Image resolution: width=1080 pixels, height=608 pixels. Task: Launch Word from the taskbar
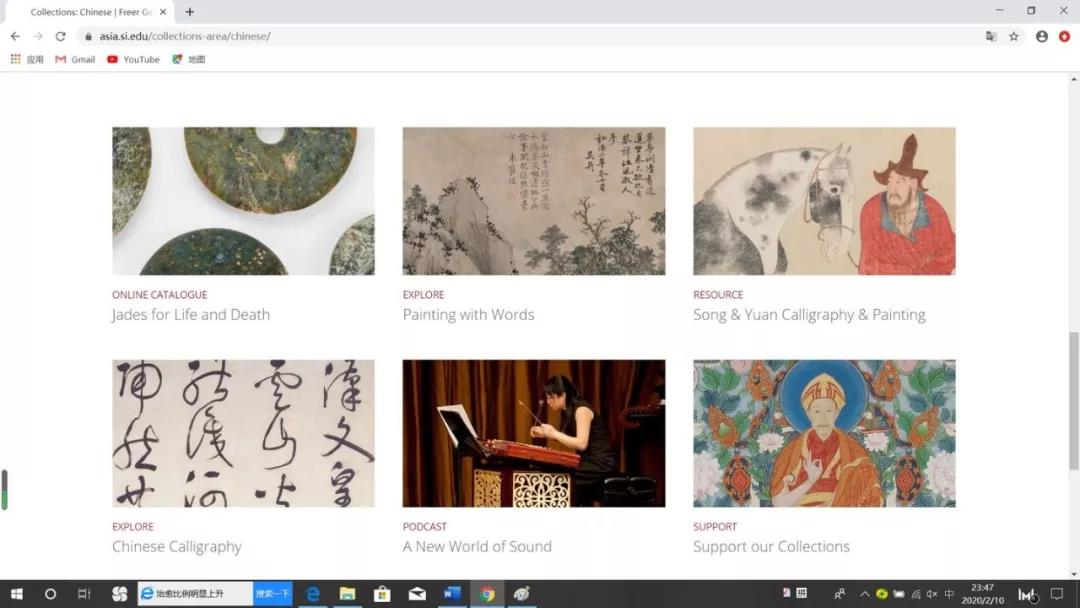[451, 594]
